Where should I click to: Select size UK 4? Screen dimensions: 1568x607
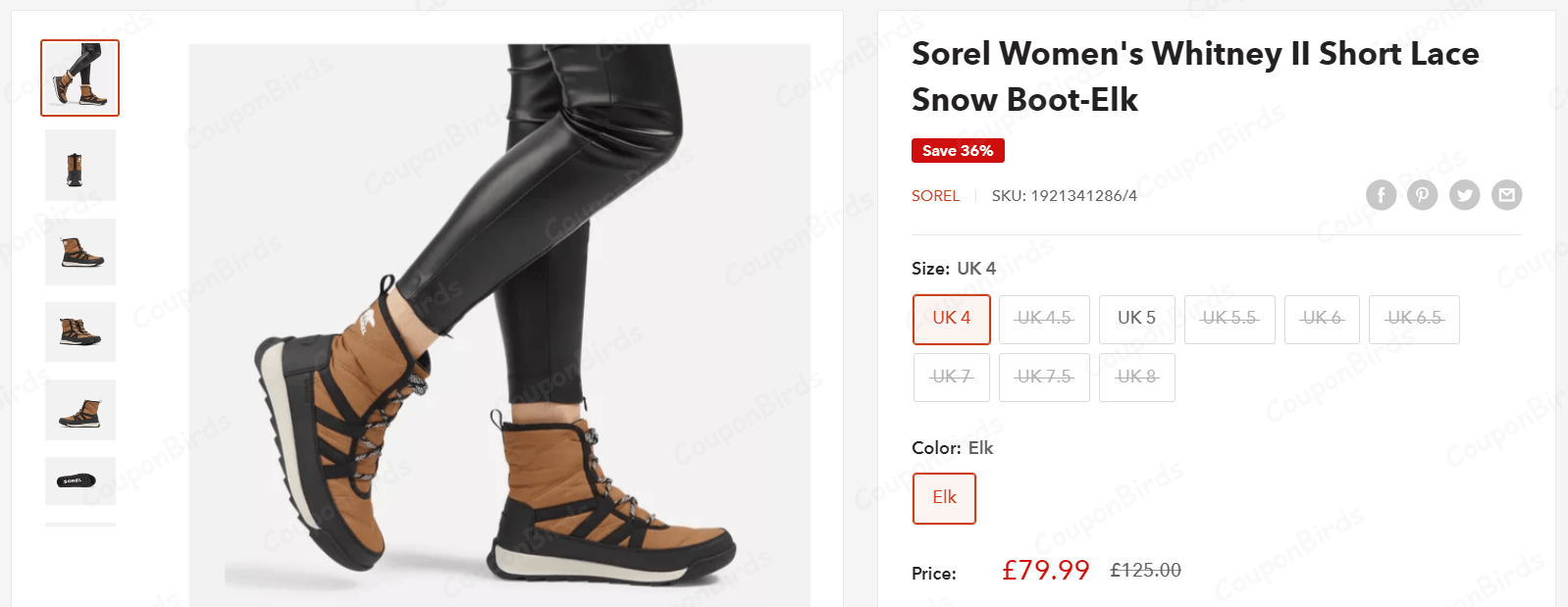(x=950, y=319)
